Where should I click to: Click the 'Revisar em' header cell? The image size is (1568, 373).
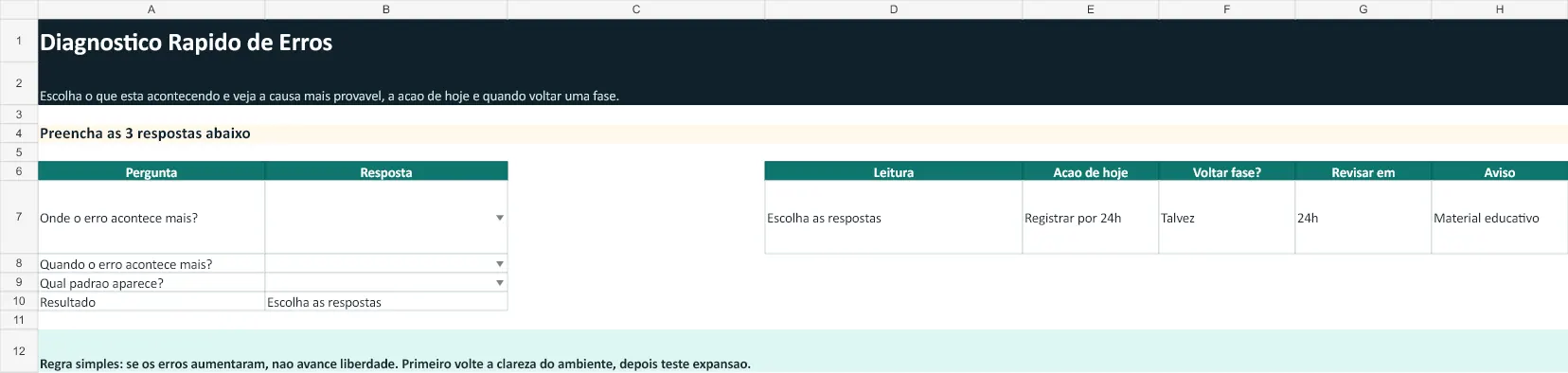[1363, 171]
